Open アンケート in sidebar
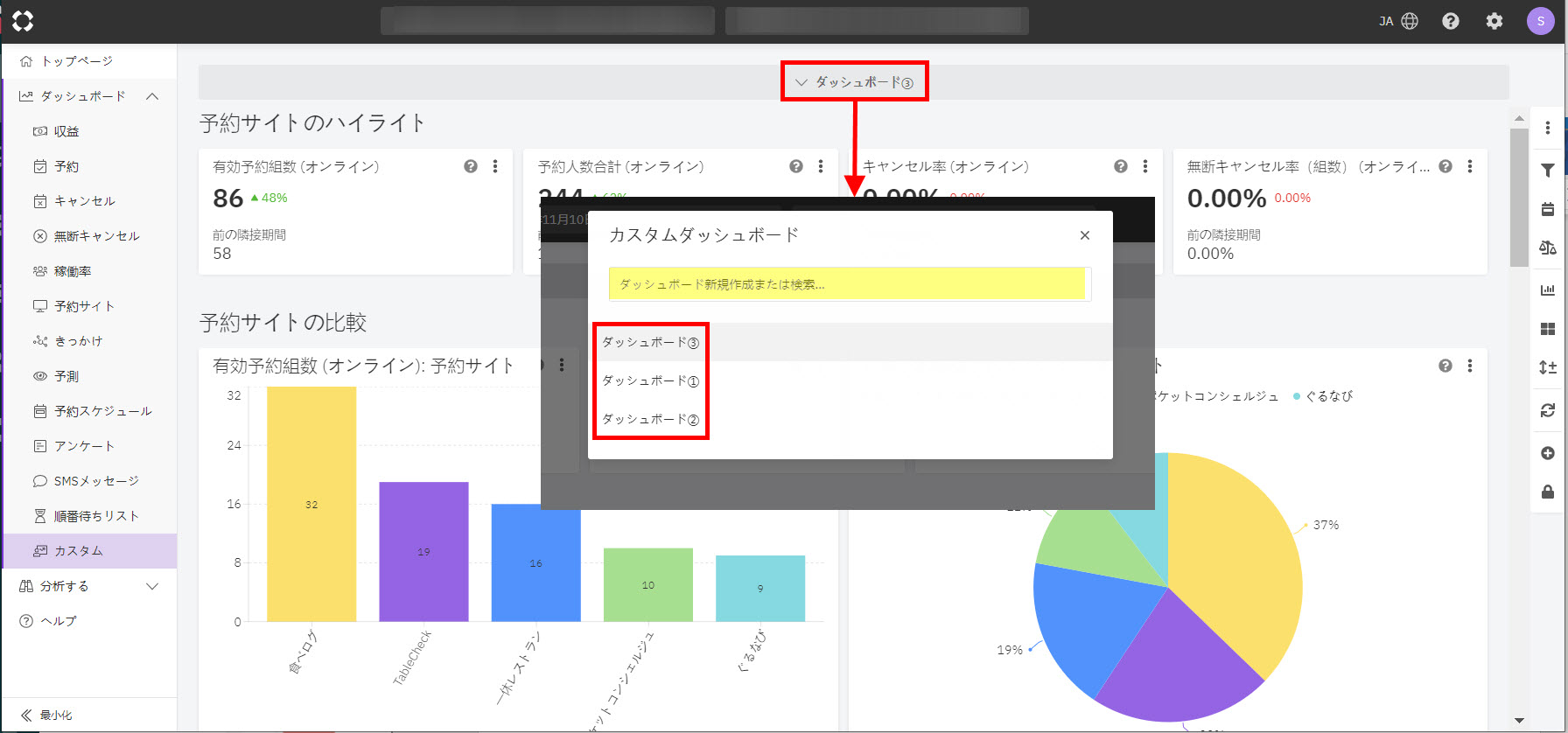Image resolution: width=1568 pixels, height=733 pixels. click(89, 446)
